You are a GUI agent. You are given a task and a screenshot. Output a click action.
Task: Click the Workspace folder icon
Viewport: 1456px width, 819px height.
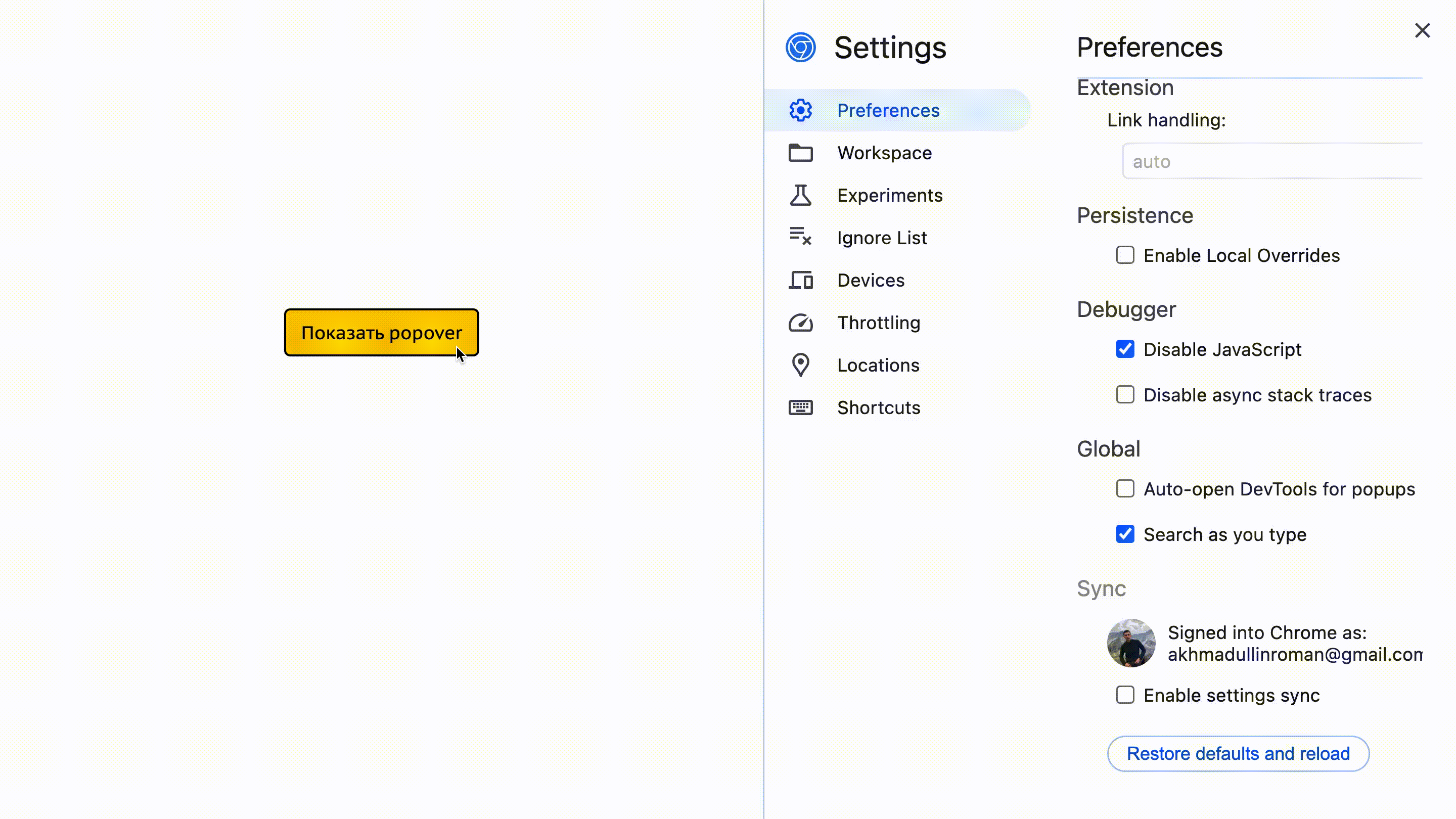pyautogui.click(x=800, y=153)
